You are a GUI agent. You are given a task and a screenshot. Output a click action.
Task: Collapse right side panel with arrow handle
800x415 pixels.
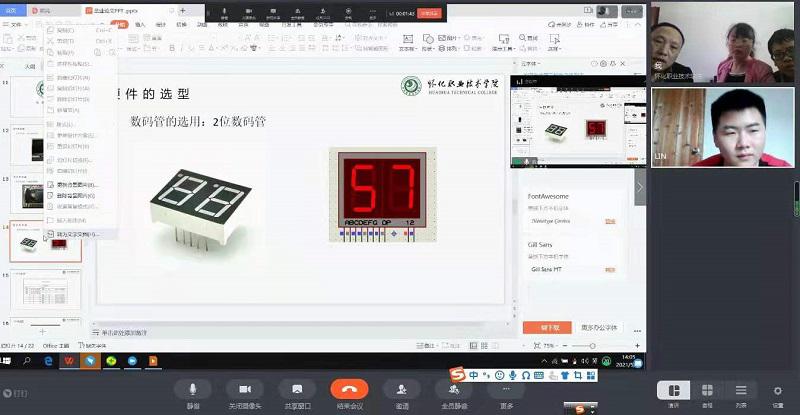tap(640, 187)
